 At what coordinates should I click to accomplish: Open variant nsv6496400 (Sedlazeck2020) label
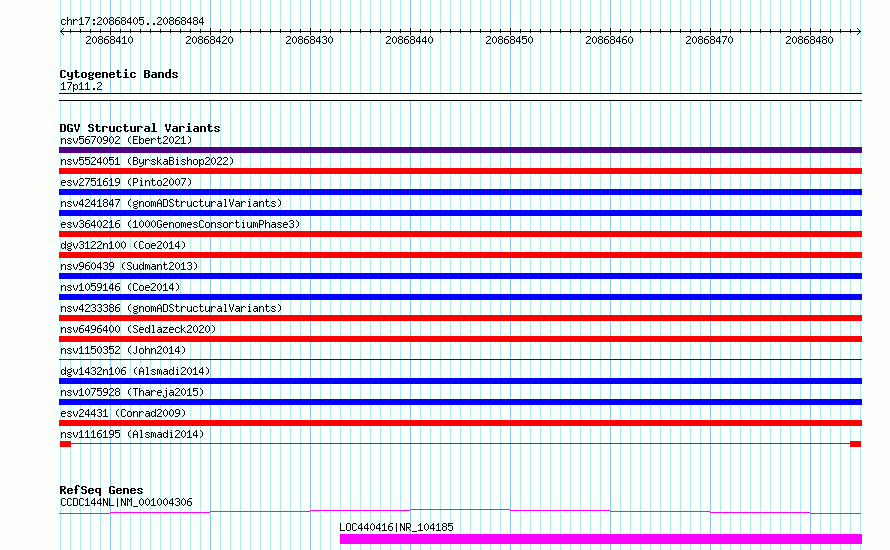(x=138, y=329)
